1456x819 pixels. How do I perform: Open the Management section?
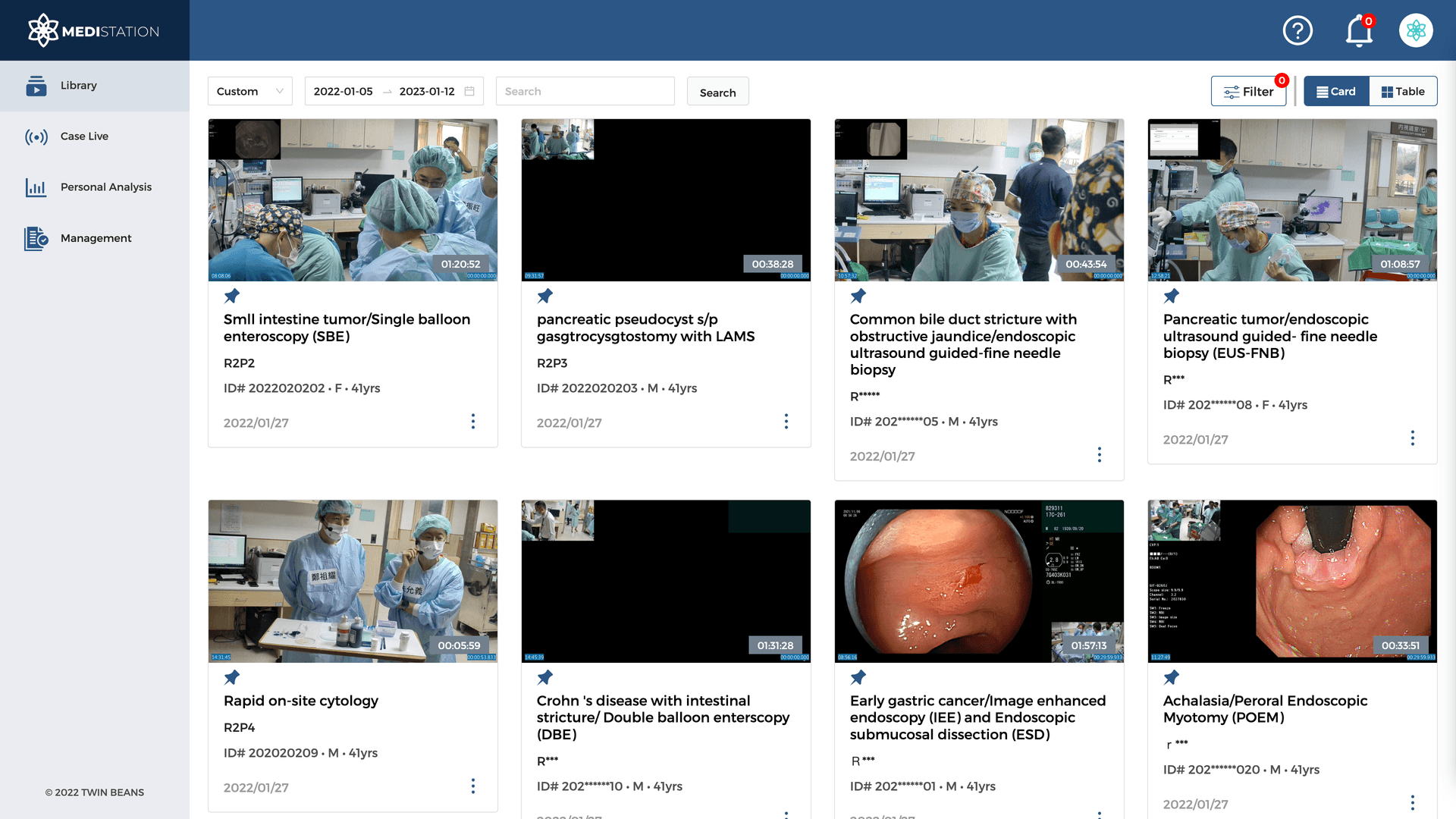96,238
